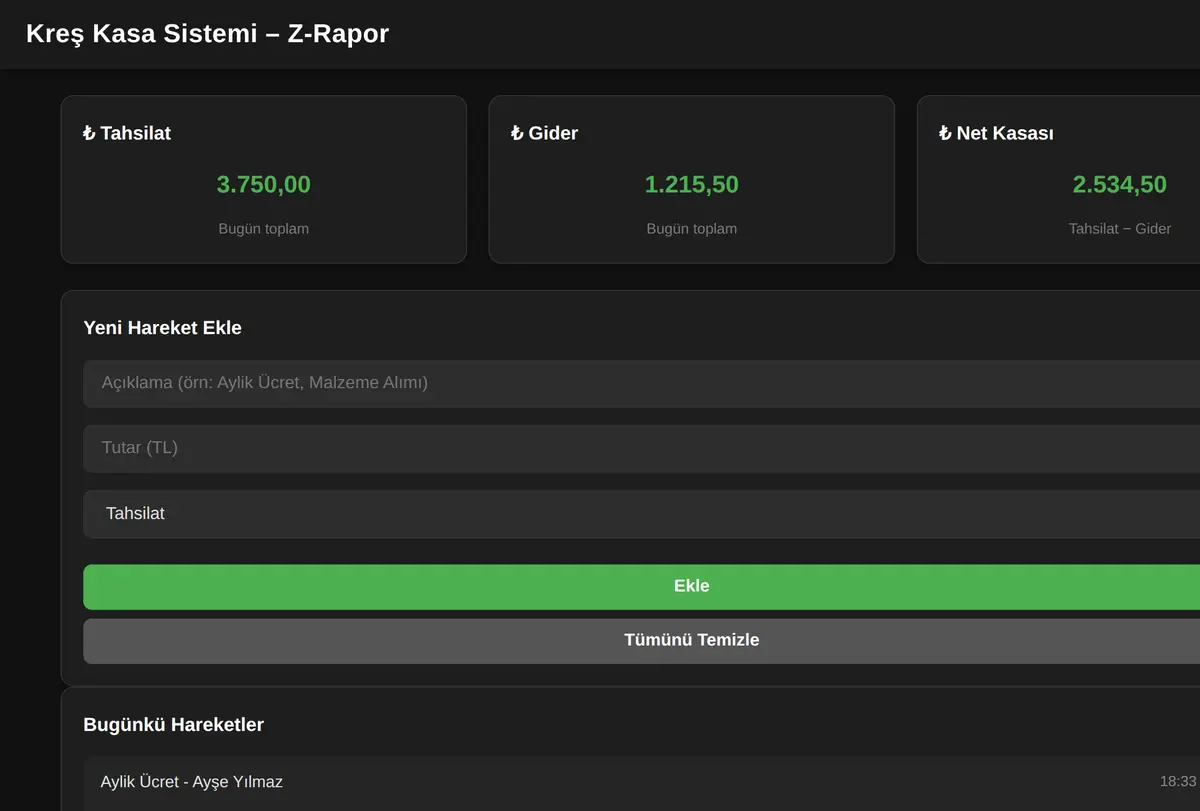Click the 18:33 timestamp
1200x811 pixels.
click(x=1178, y=781)
